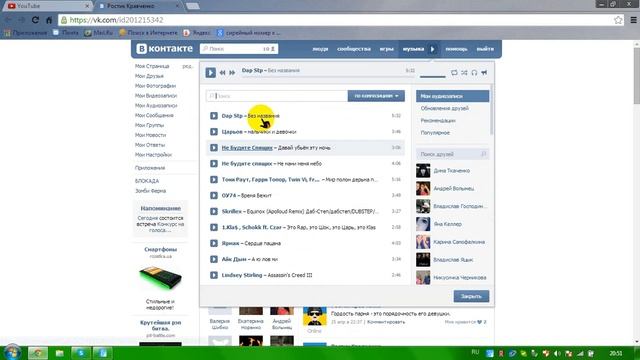
Task: Bookmark page with the star icon
Action: [618, 20]
